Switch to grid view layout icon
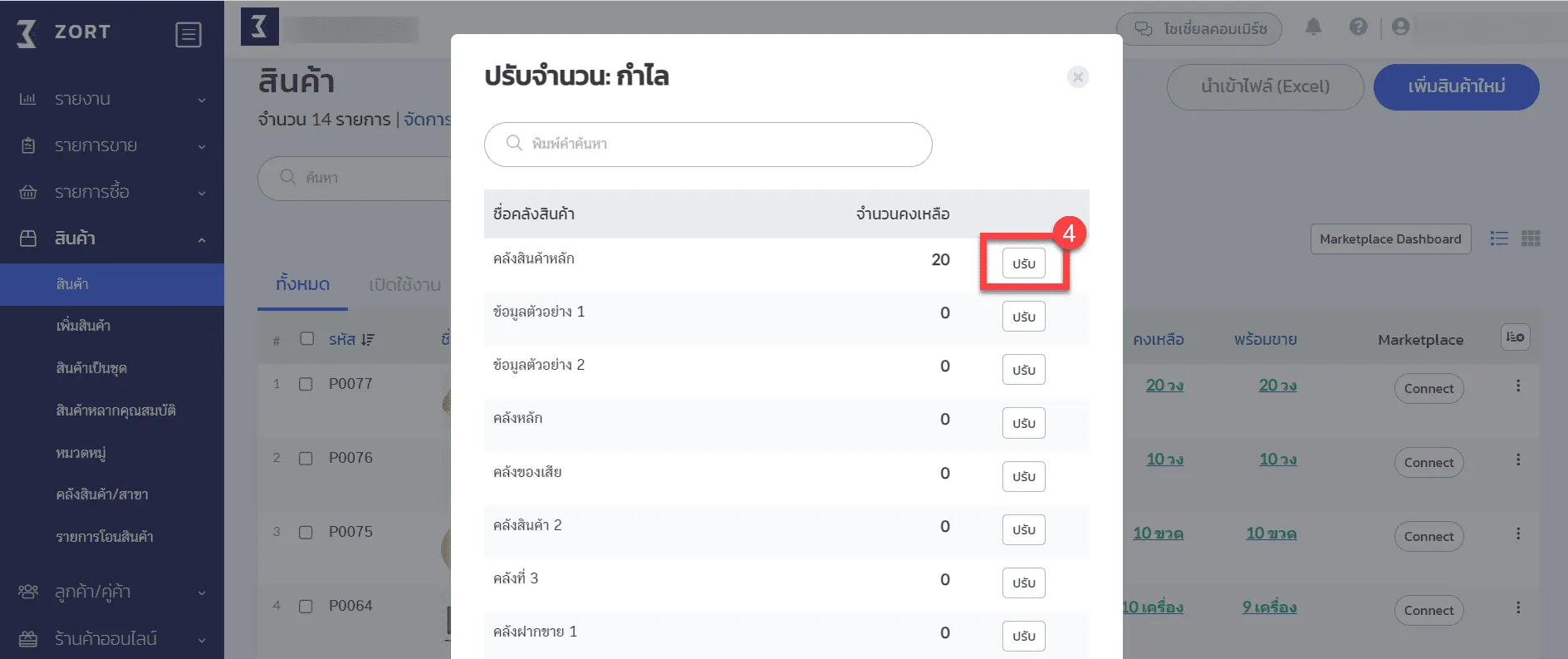 pos(1531,239)
